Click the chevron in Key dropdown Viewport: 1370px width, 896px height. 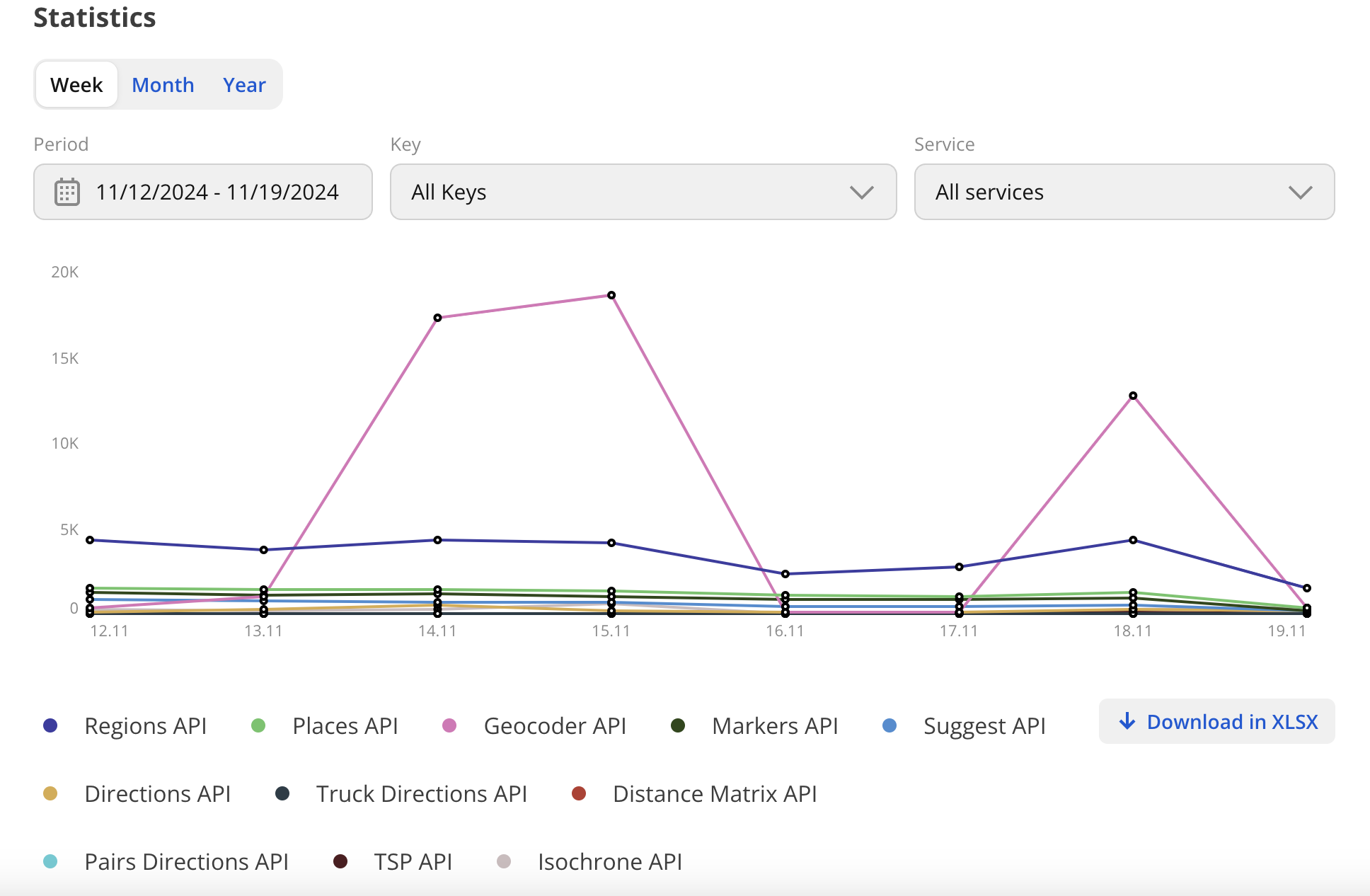click(x=862, y=193)
